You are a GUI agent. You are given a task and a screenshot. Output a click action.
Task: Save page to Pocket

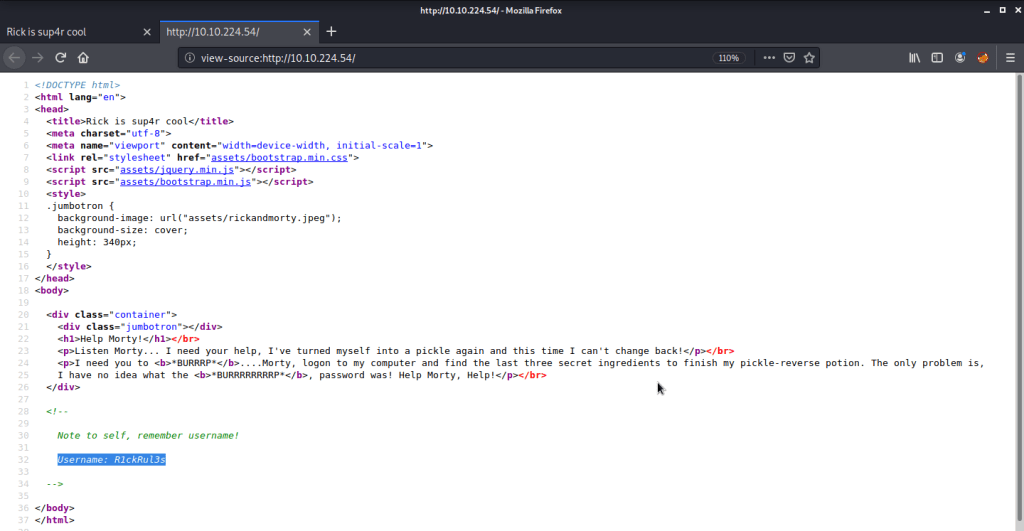click(x=789, y=58)
